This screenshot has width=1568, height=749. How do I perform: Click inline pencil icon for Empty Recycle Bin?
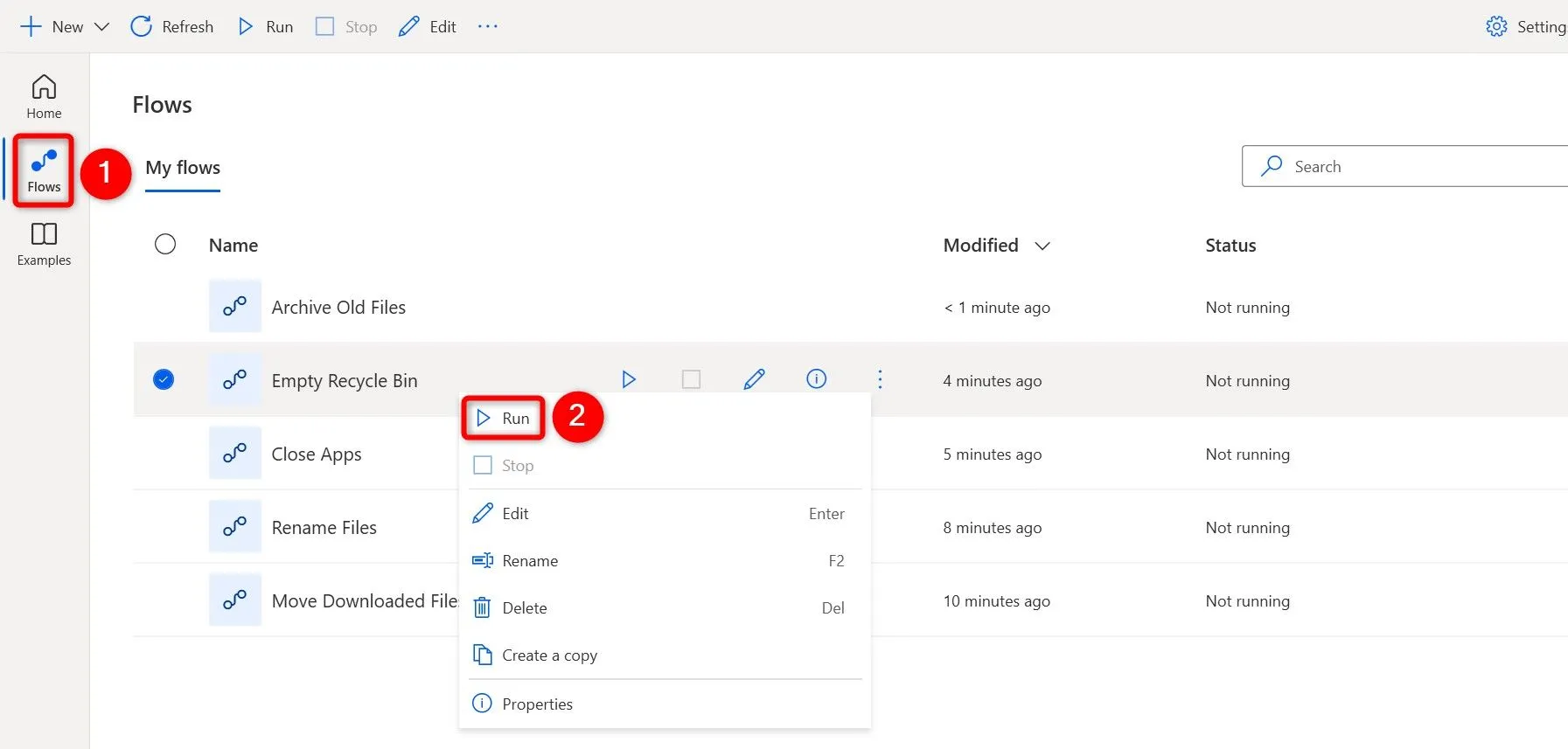(x=754, y=379)
